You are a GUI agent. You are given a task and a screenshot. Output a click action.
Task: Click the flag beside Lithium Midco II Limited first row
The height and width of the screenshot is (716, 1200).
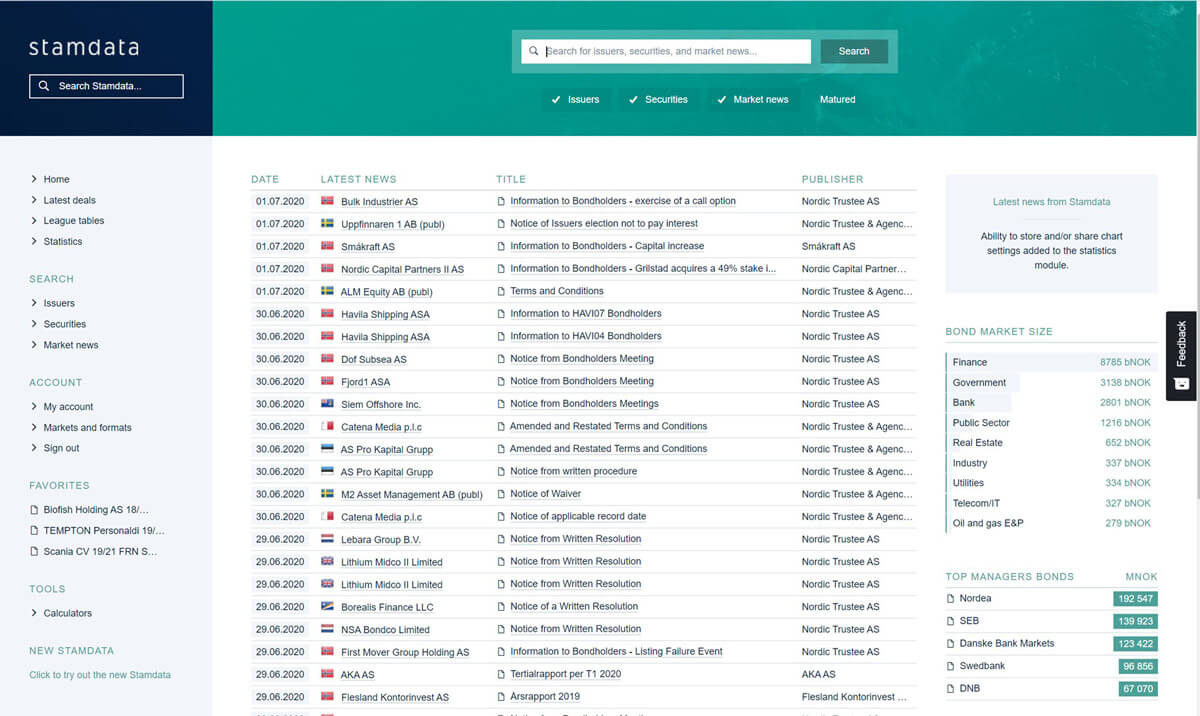(x=327, y=561)
